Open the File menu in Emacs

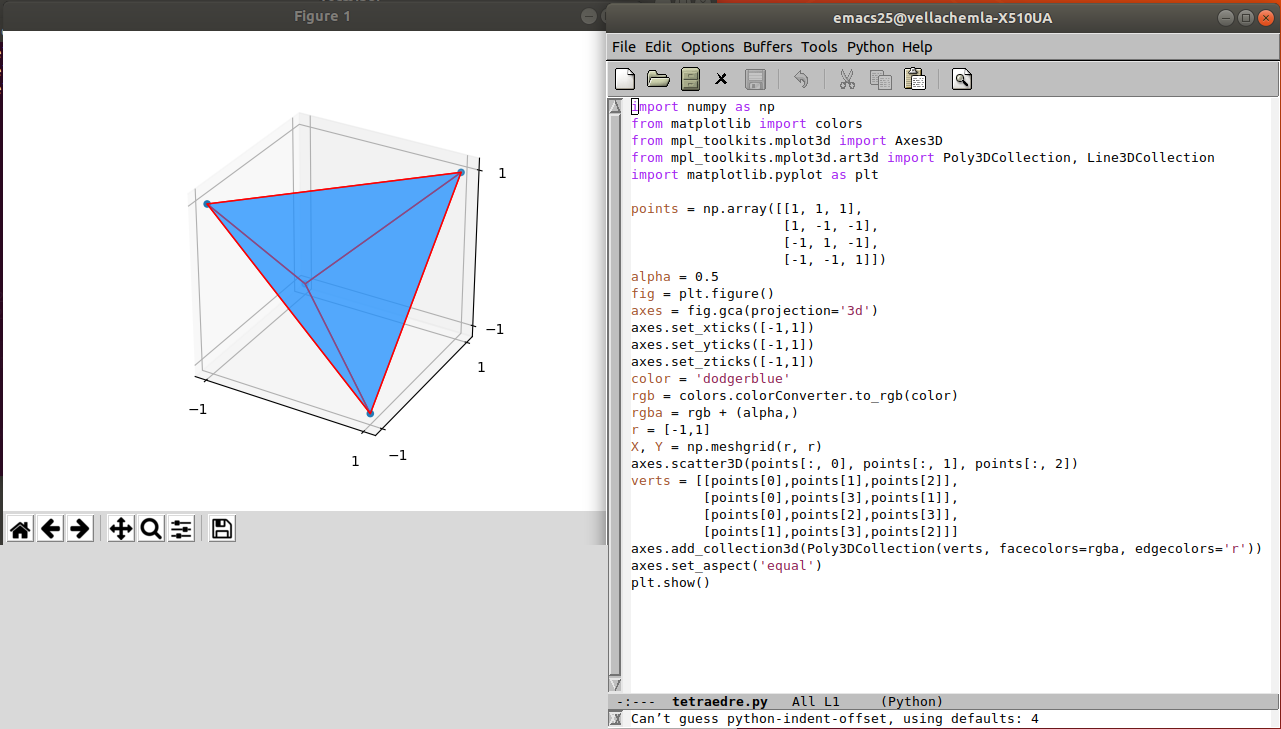click(x=623, y=47)
